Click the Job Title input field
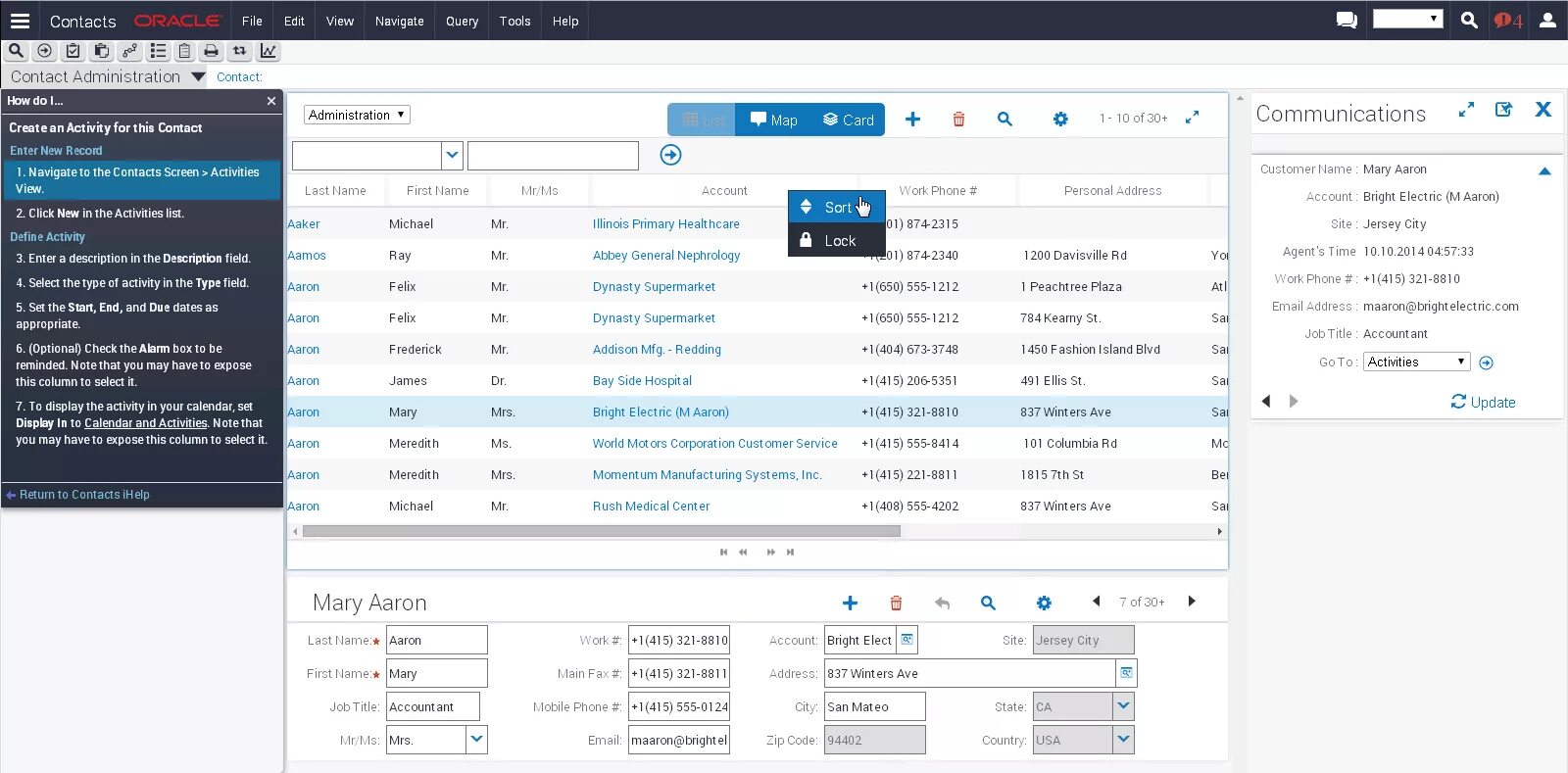 (x=433, y=706)
